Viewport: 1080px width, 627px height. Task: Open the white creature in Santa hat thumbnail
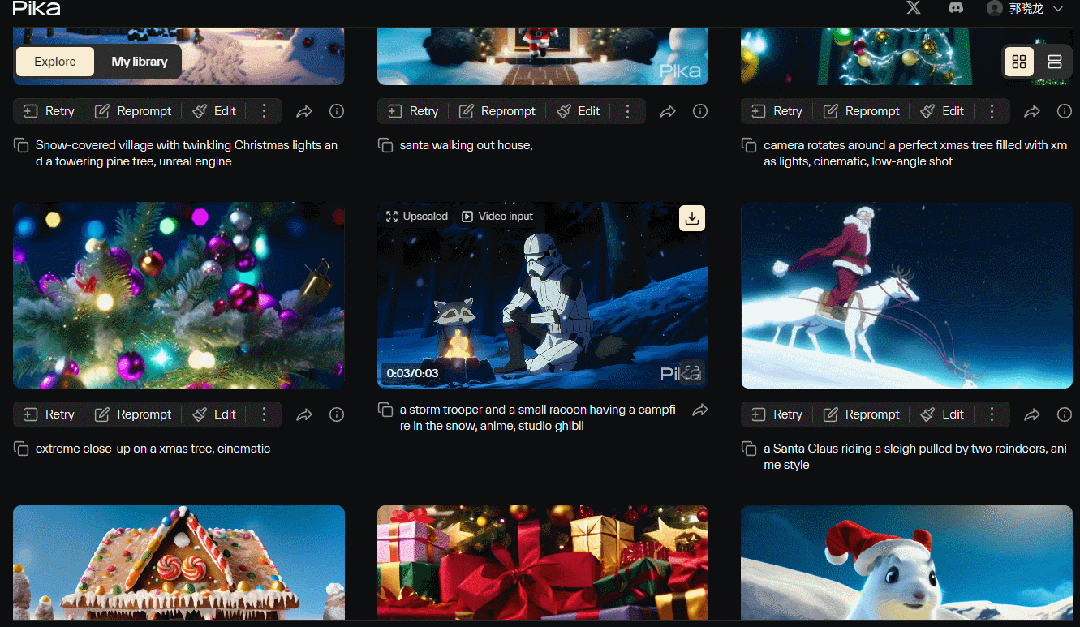point(906,562)
